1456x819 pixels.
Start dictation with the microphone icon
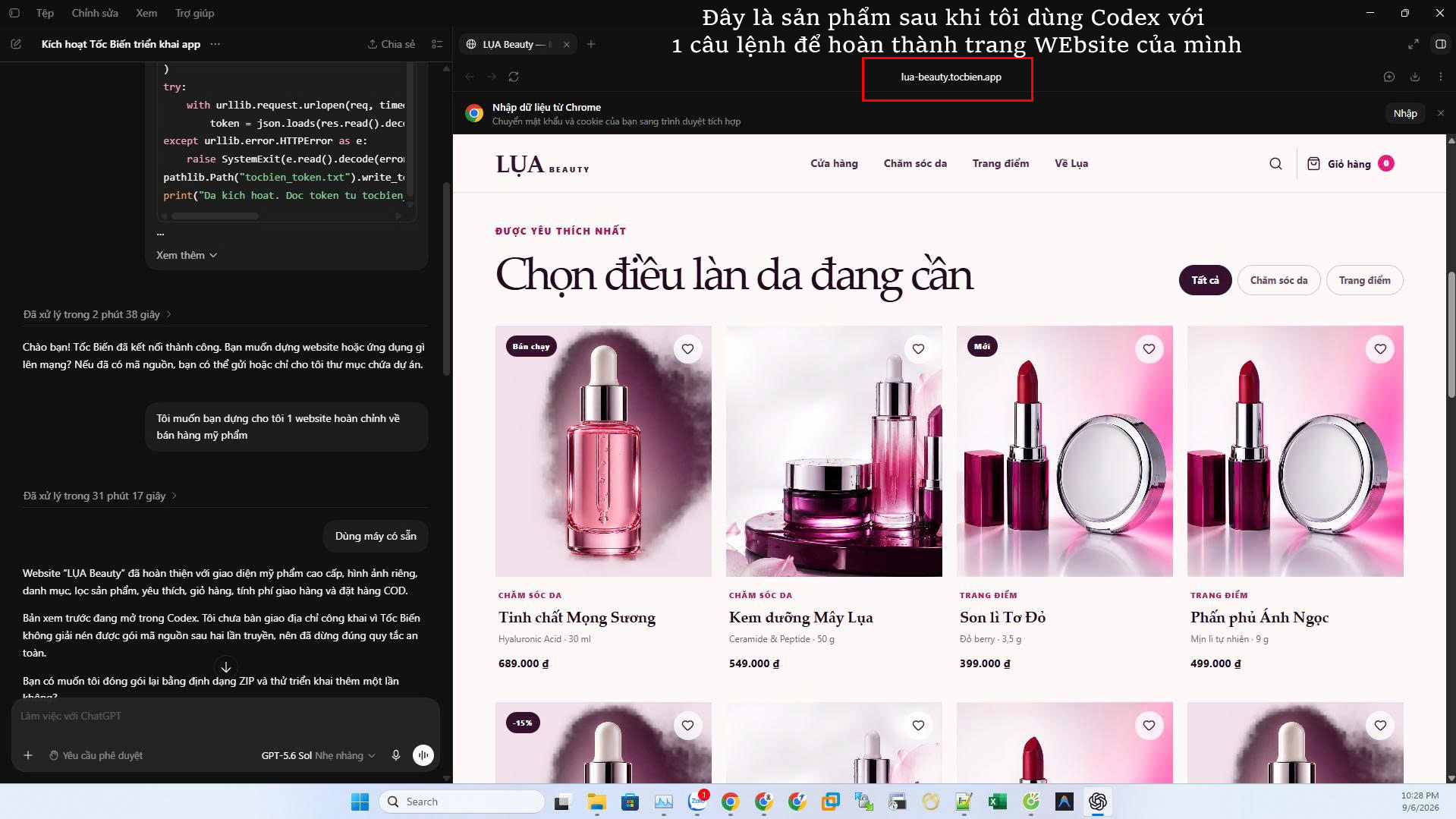click(395, 755)
